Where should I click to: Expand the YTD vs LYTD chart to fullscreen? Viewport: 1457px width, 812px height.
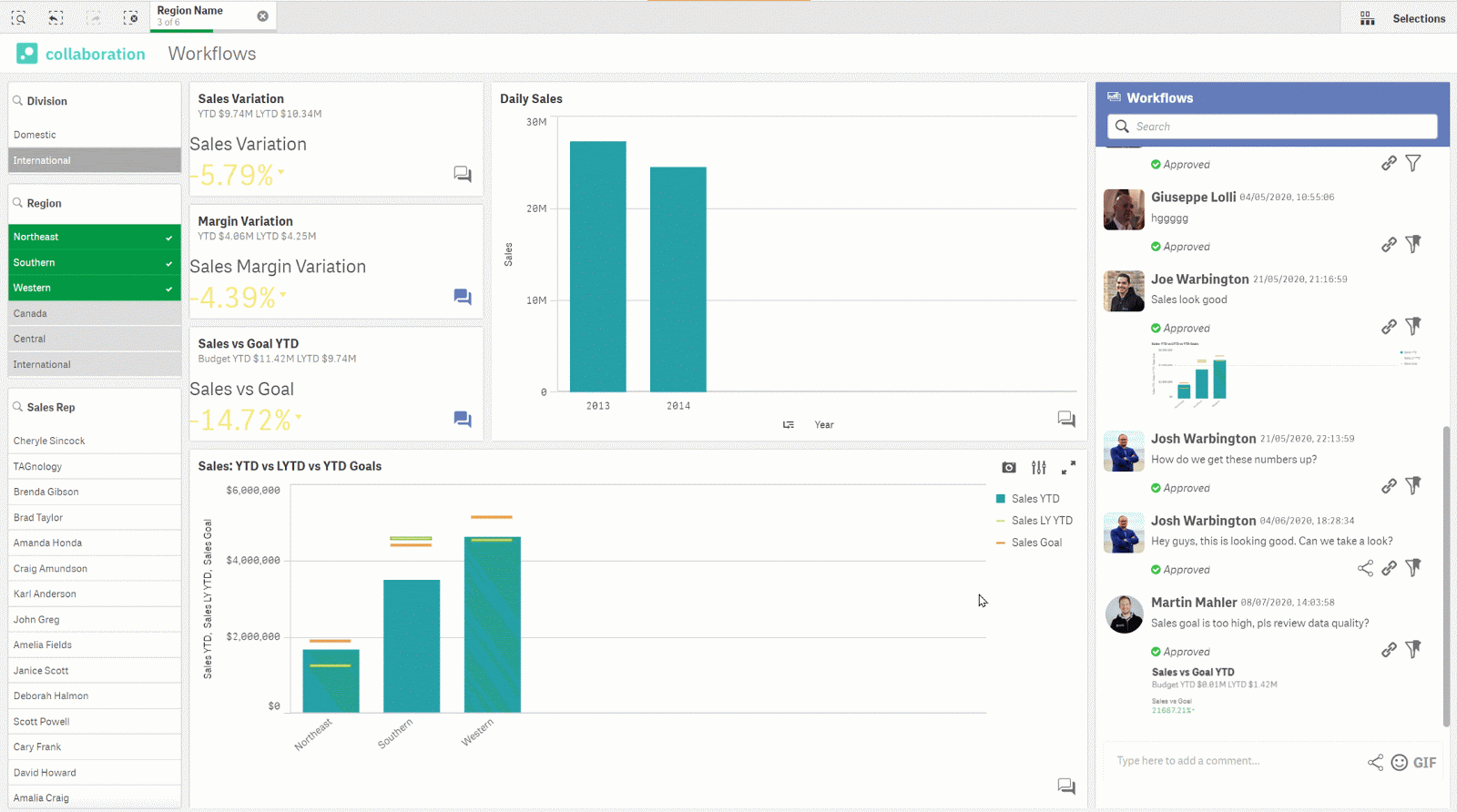tap(1068, 467)
